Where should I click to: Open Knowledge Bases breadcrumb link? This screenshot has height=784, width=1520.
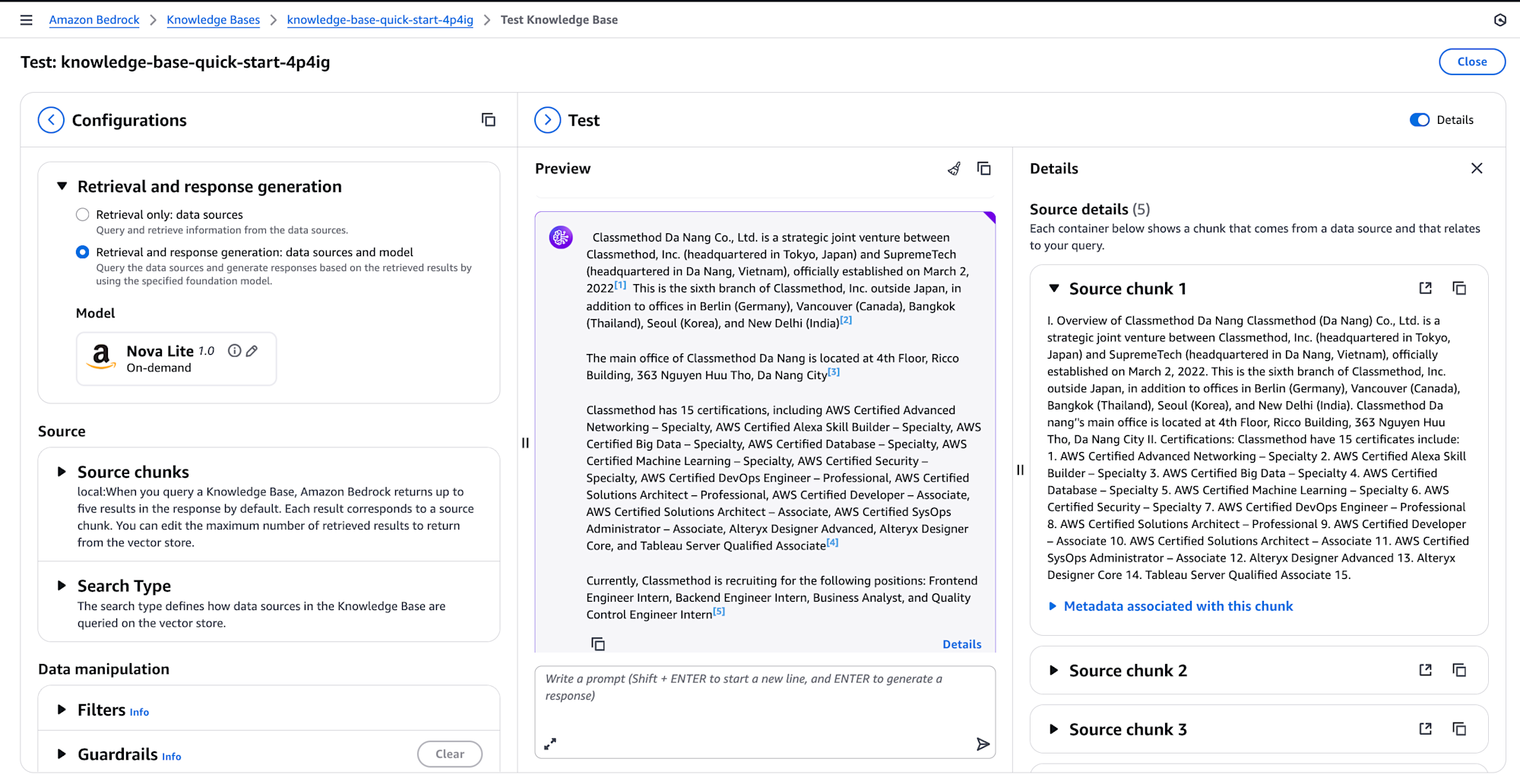point(214,20)
